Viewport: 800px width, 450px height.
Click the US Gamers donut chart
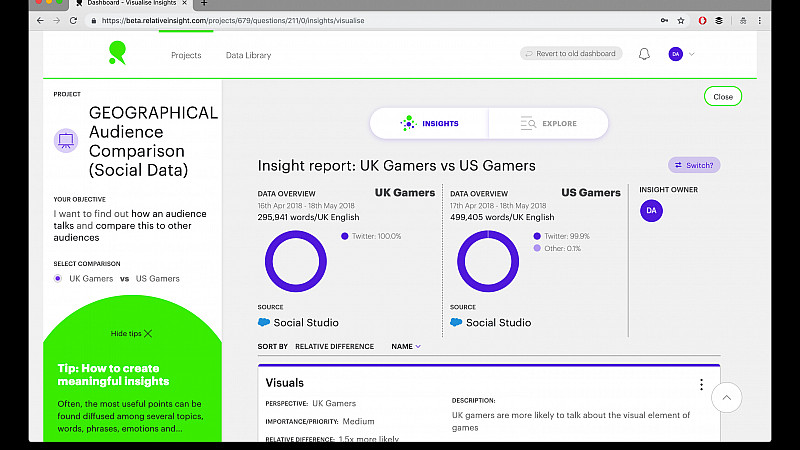tap(488, 261)
